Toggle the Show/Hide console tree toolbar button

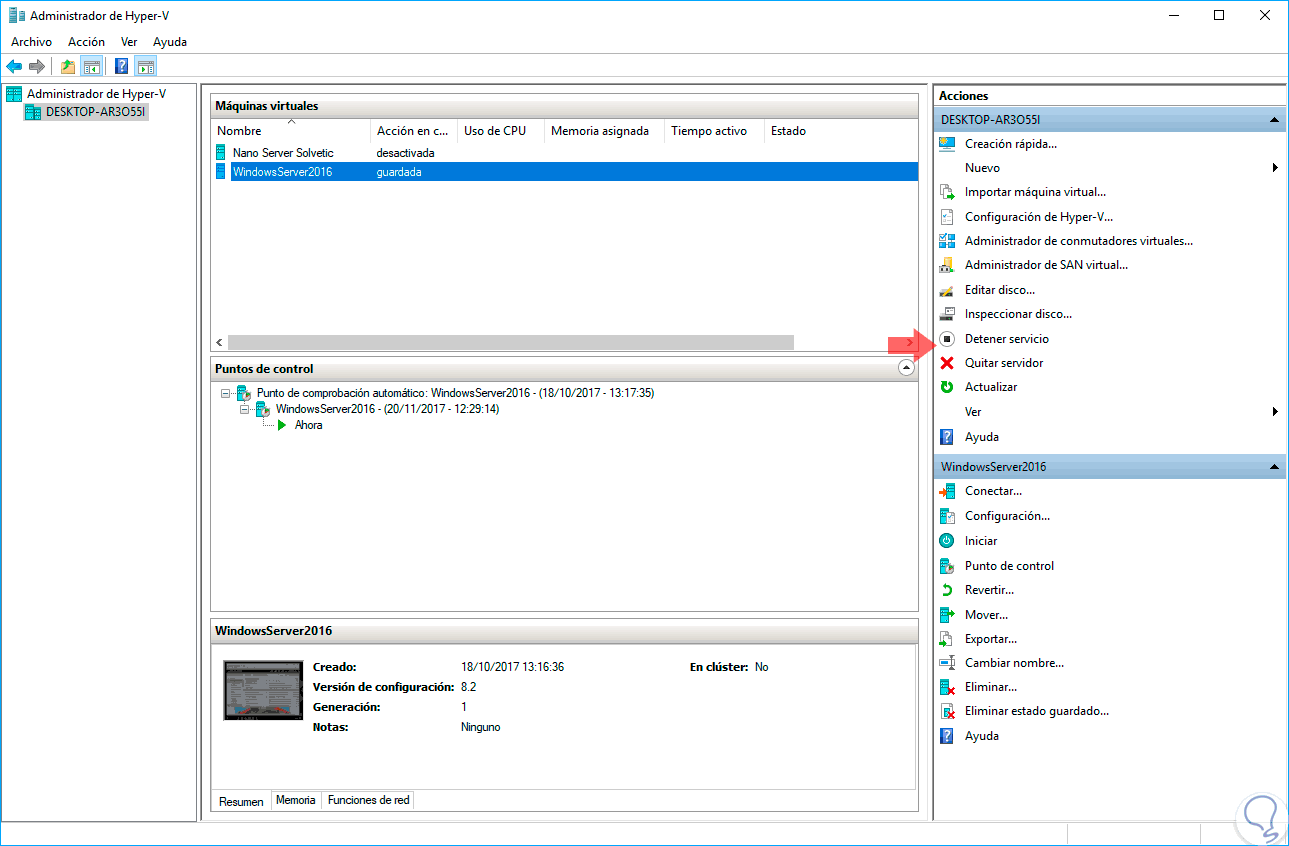pos(91,67)
